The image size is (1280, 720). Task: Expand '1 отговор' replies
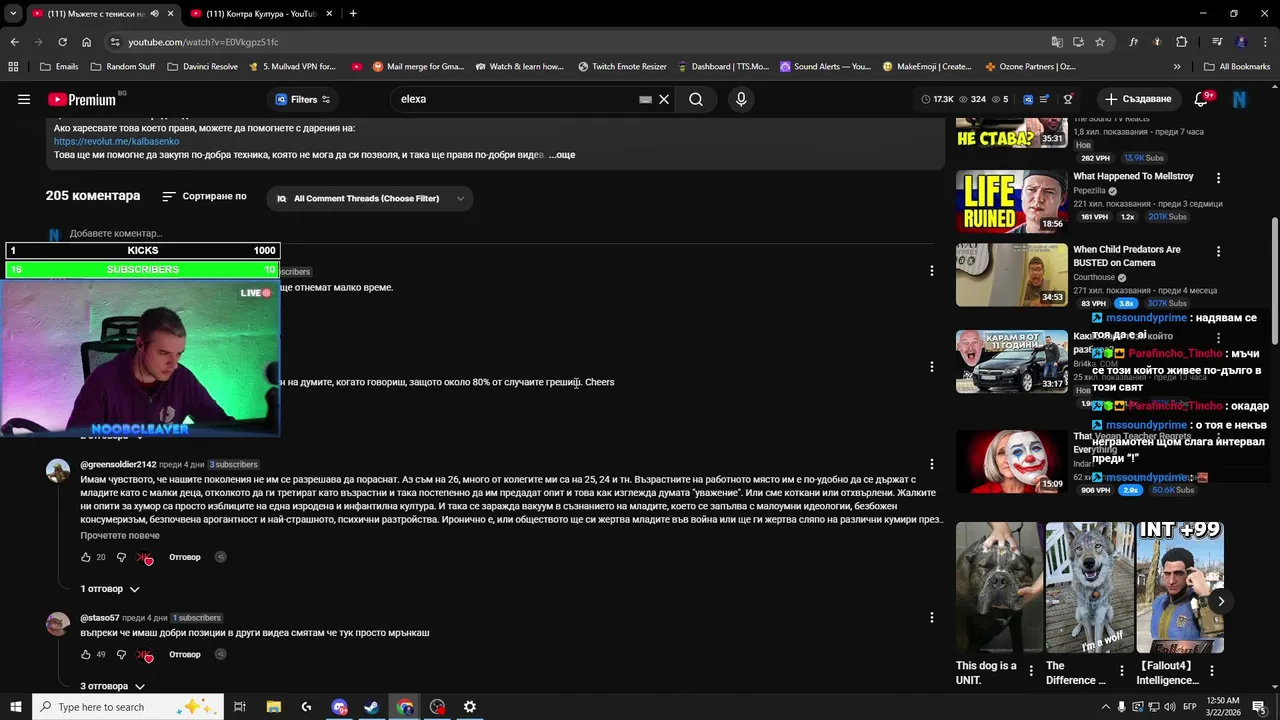[110, 589]
